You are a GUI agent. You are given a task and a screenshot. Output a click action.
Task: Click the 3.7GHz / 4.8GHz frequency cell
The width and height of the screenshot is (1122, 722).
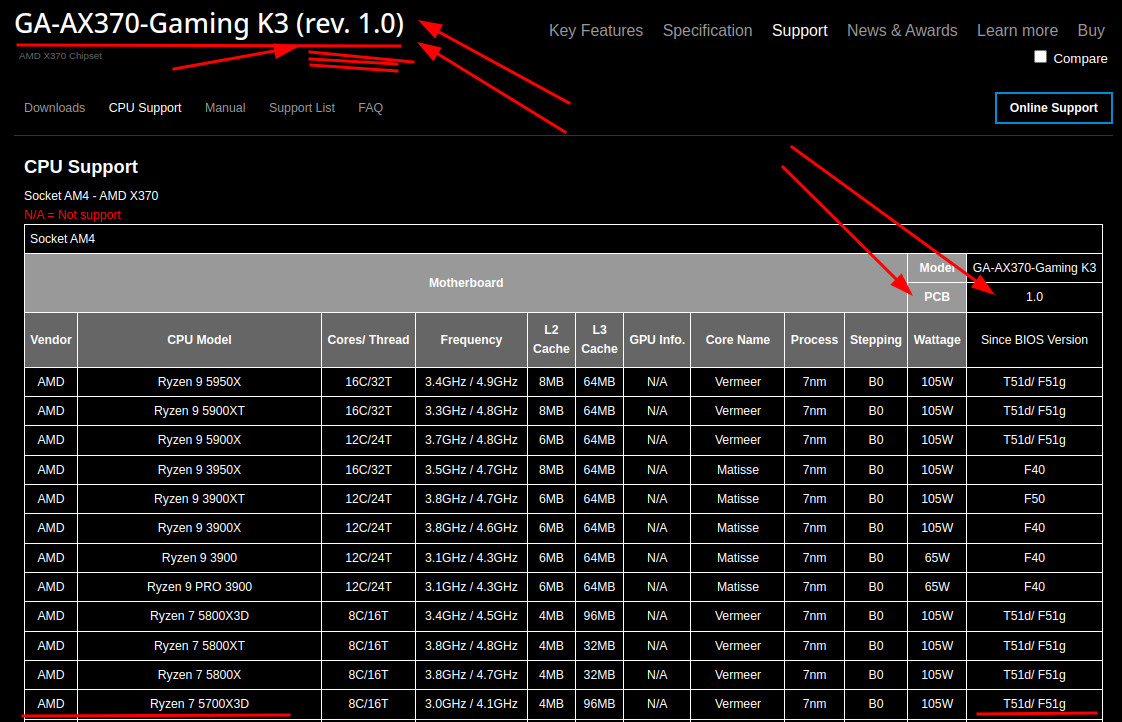pos(471,440)
